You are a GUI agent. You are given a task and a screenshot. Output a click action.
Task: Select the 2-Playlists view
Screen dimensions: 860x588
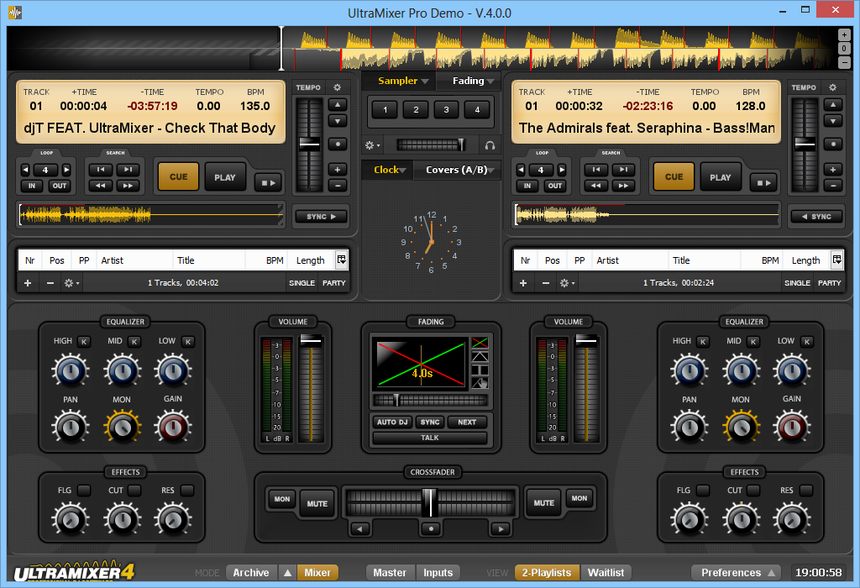point(547,573)
